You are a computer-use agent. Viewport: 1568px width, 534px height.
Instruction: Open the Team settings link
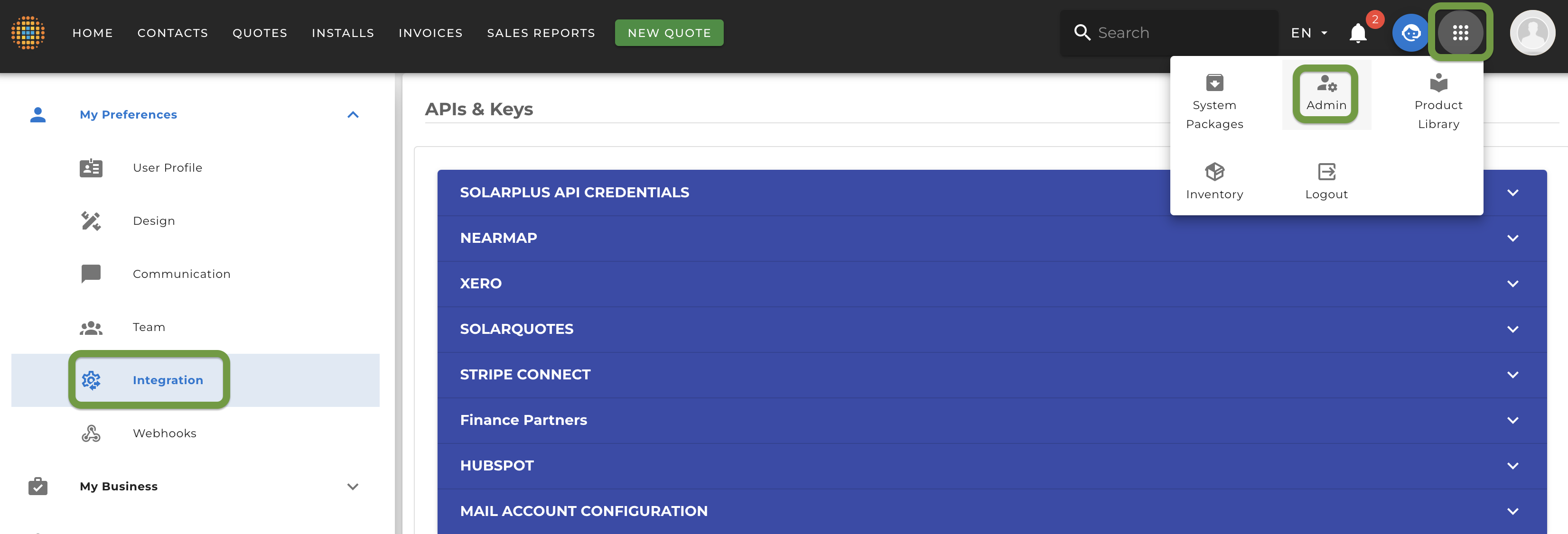[x=149, y=327]
